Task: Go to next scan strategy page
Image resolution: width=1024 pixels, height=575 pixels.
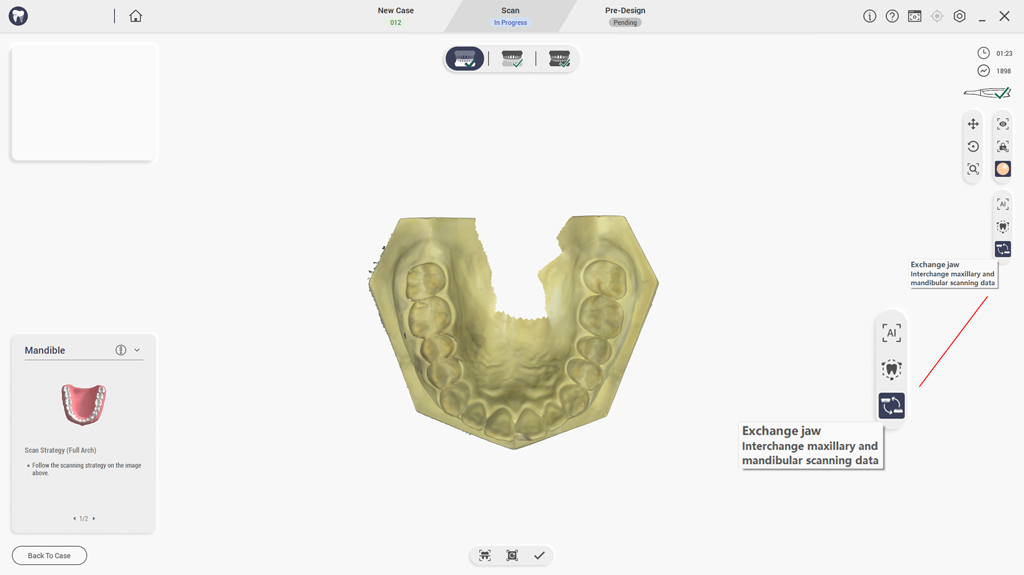Action: coord(94,519)
